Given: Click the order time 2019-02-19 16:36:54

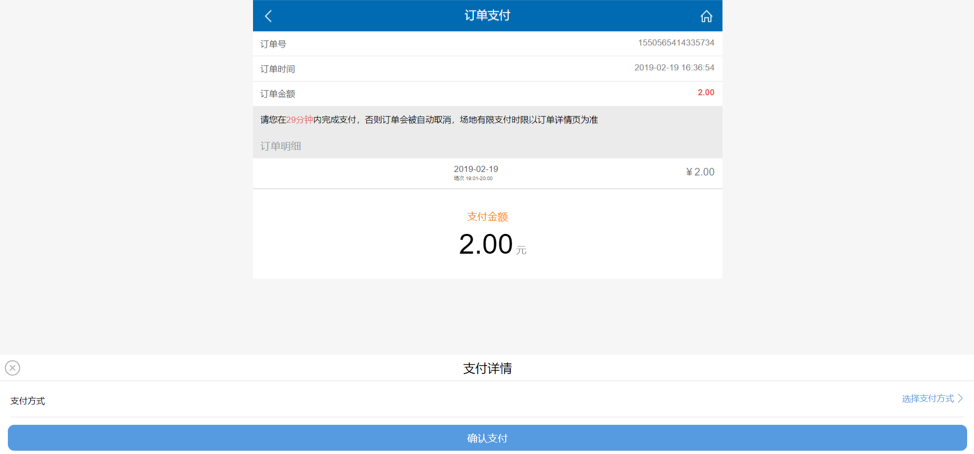Looking at the screenshot, I should pos(673,68).
